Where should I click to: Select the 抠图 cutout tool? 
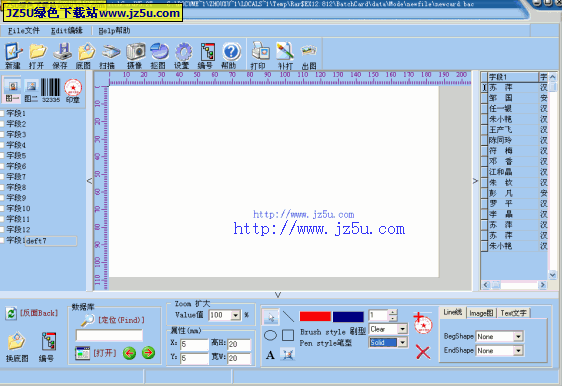click(x=159, y=55)
